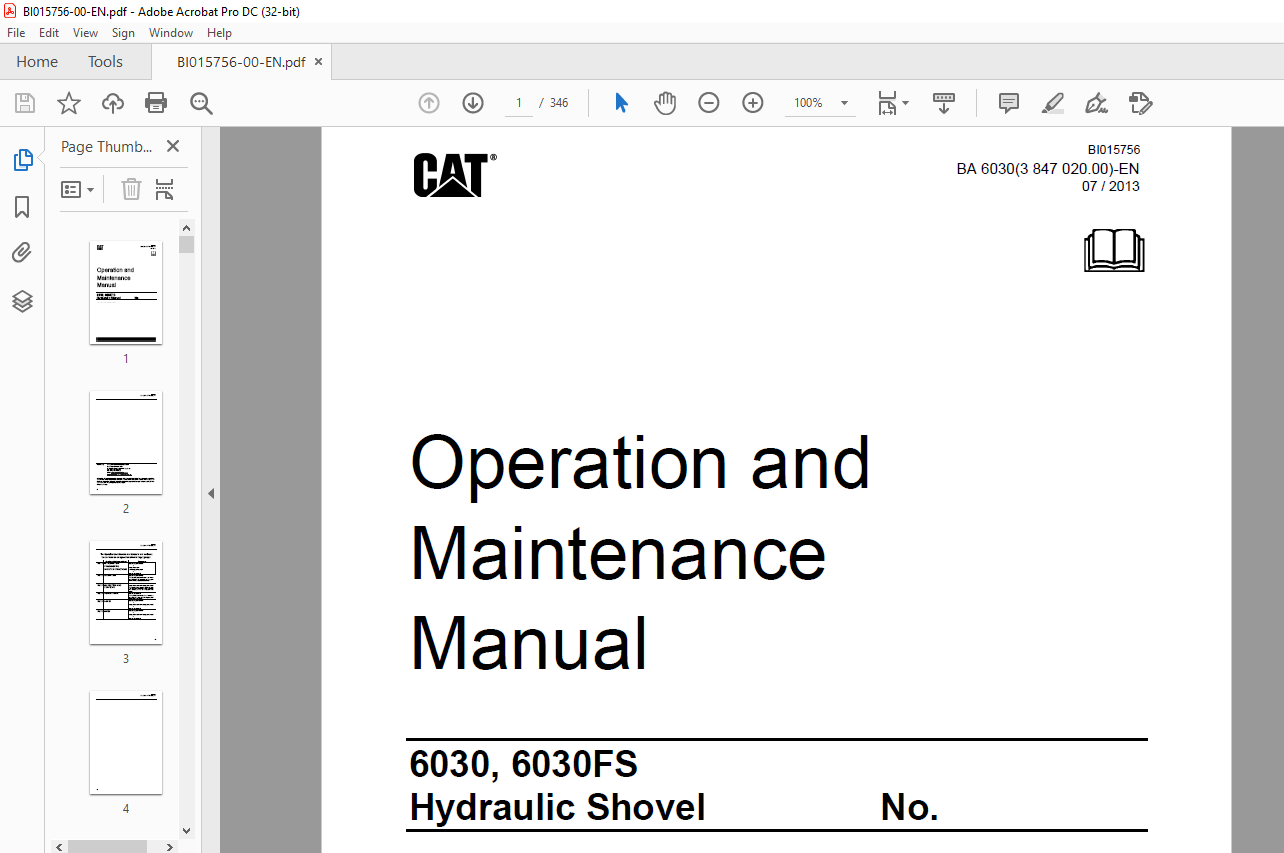This screenshot has height=853, width=1284.
Task: Click the "Operation and" title text
Action: pyautogui.click(x=640, y=462)
